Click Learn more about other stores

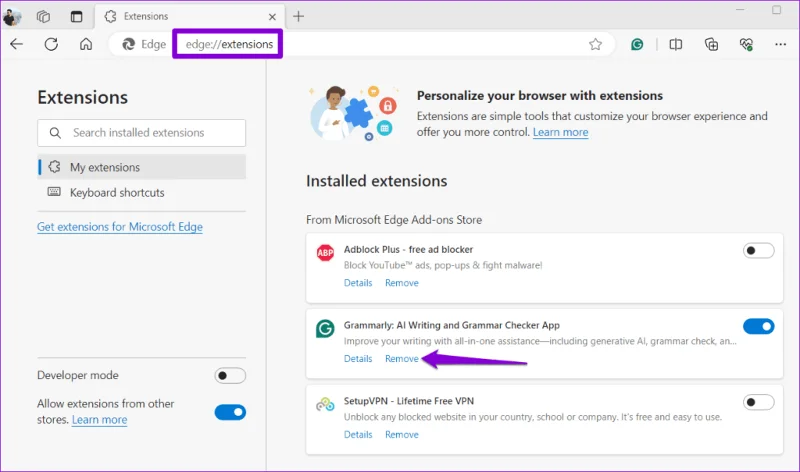coord(99,419)
